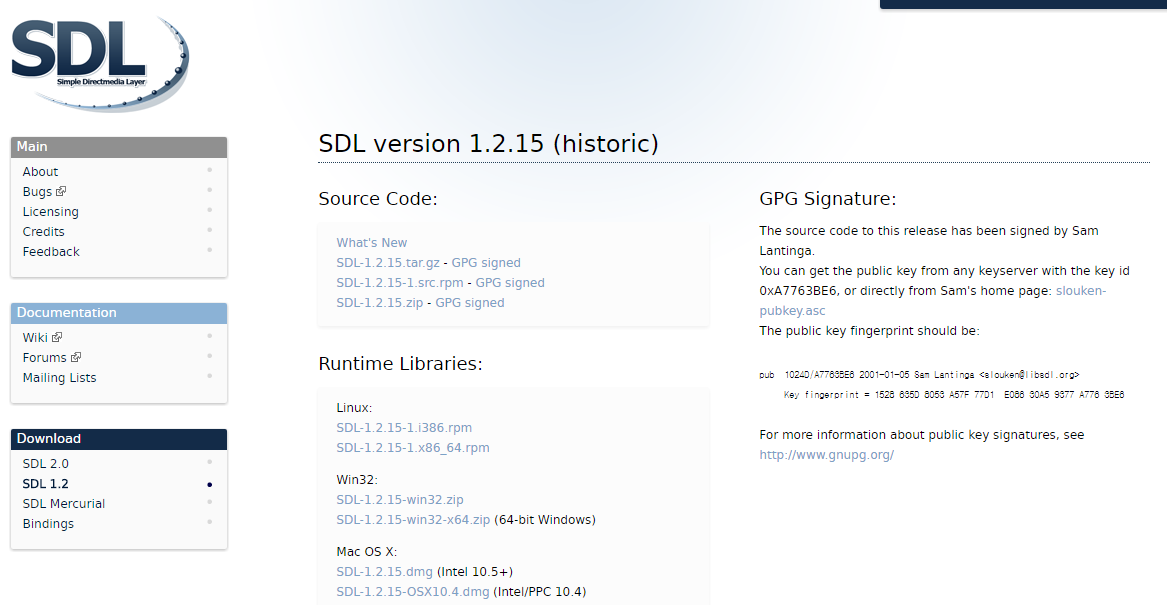The width and height of the screenshot is (1167, 605).
Task: Open GPG signed link for tar.gz
Action: [486, 263]
